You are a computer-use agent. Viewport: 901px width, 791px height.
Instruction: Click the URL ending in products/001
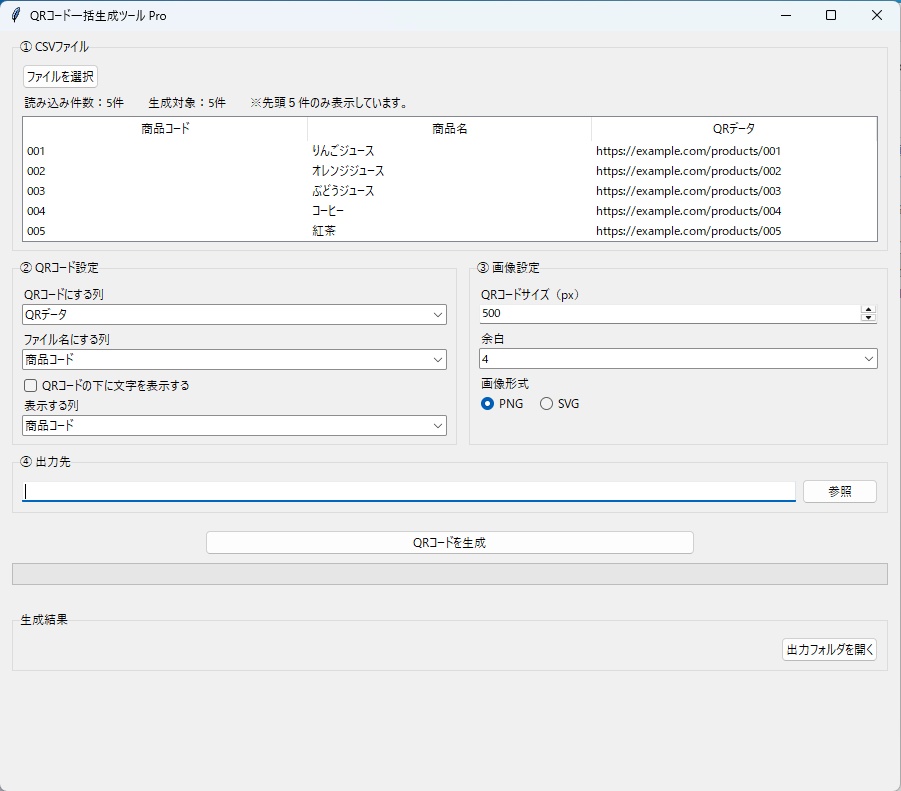pyautogui.click(x=688, y=151)
